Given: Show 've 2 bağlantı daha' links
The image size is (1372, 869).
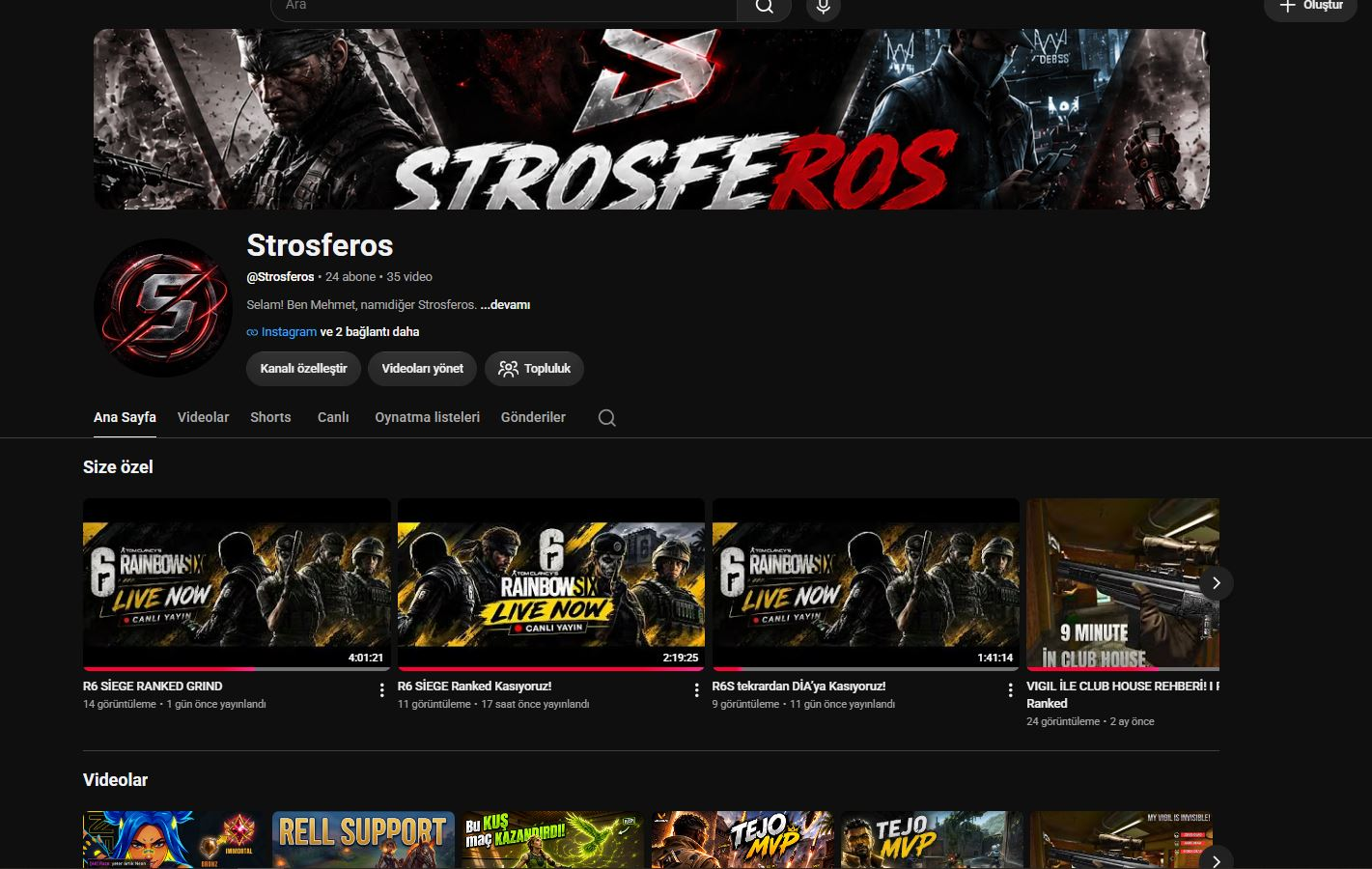Looking at the screenshot, I should point(370,331).
